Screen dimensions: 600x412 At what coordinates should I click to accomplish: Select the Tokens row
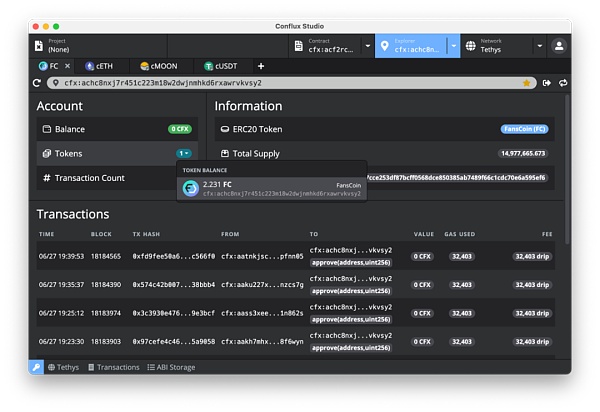click(x=117, y=153)
